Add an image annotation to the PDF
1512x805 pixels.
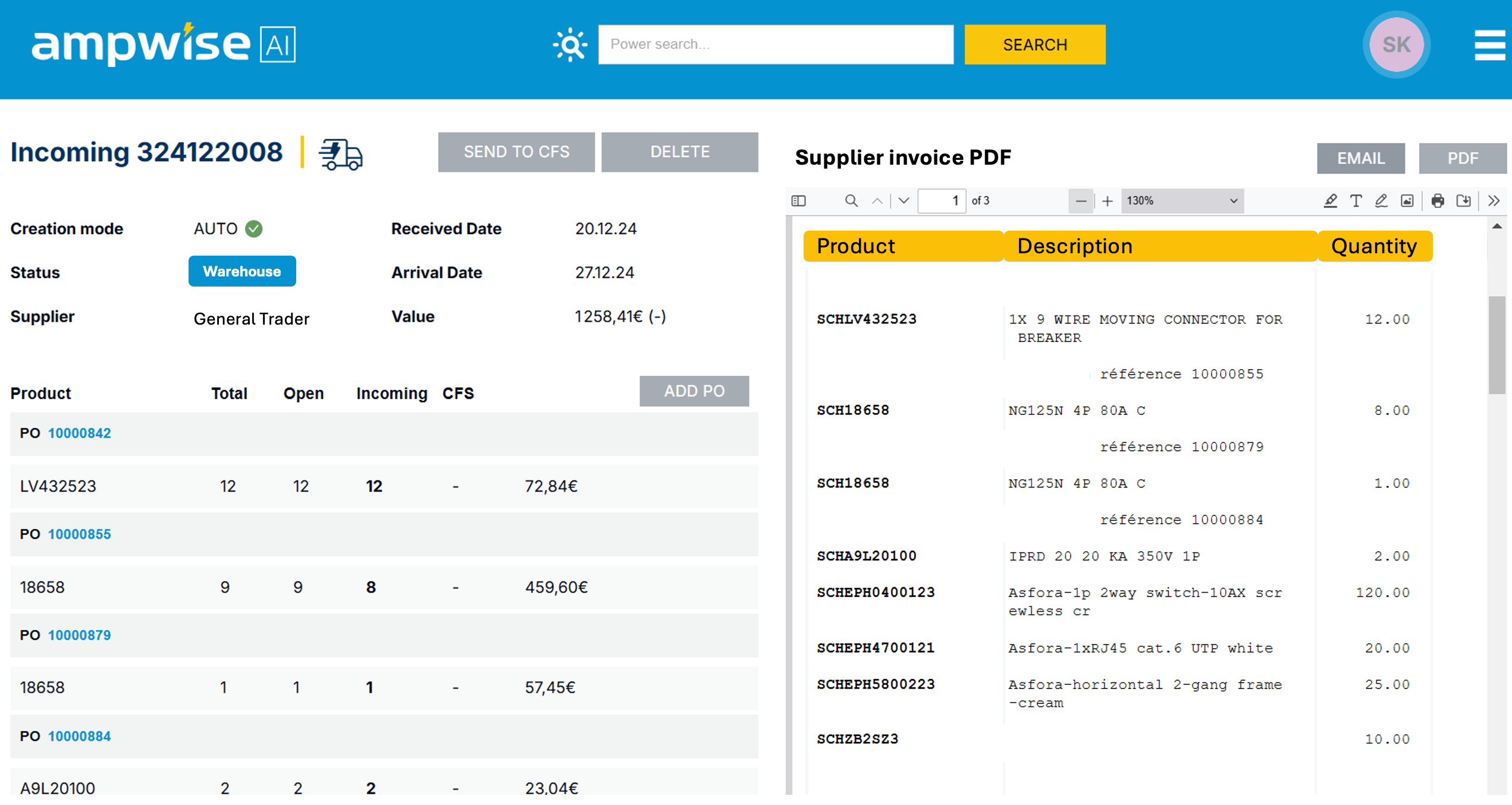pyautogui.click(x=1406, y=200)
